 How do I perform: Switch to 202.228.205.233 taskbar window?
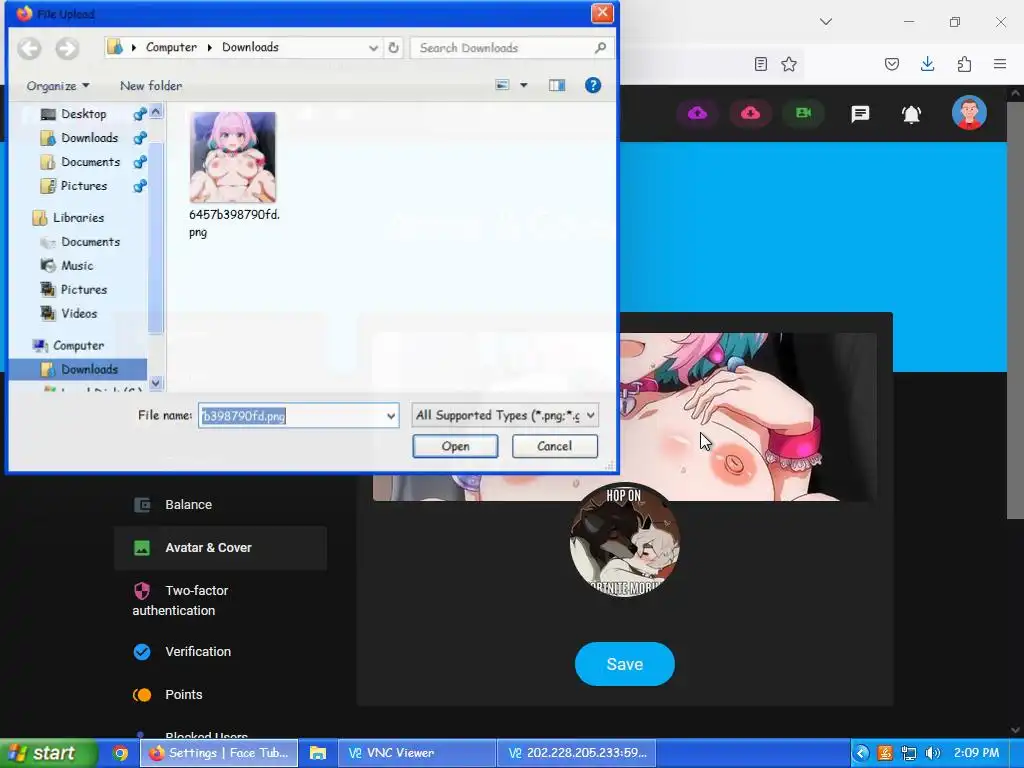point(577,753)
